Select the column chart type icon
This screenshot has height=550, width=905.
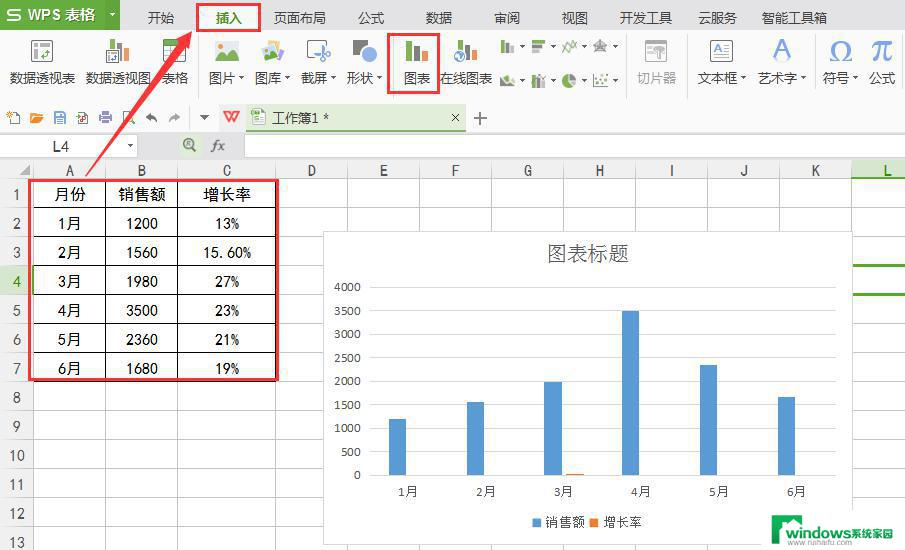pyautogui.click(x=507, y=47)
